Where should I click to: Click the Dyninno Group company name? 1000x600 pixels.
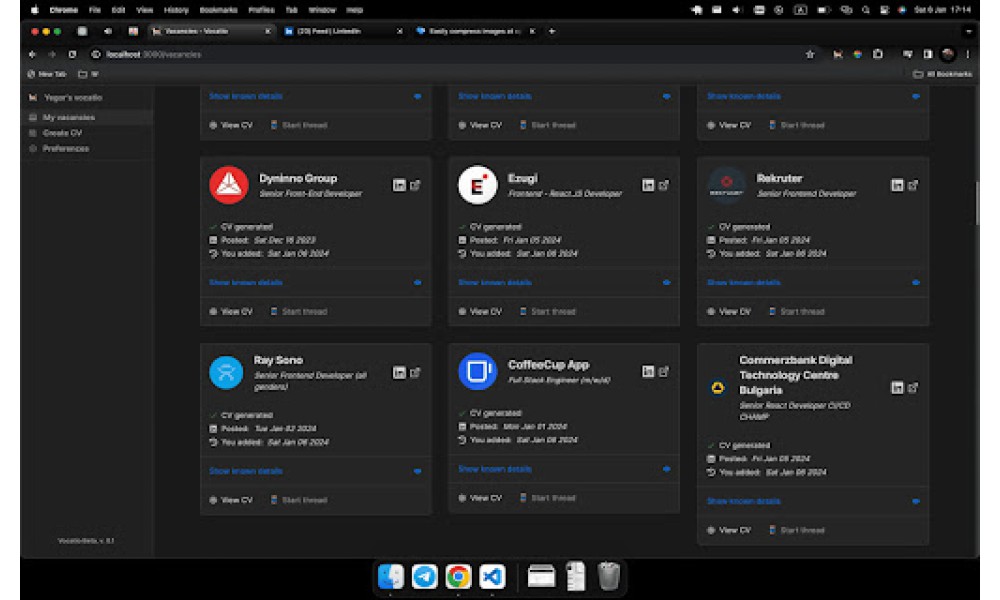tap(298, 179)
